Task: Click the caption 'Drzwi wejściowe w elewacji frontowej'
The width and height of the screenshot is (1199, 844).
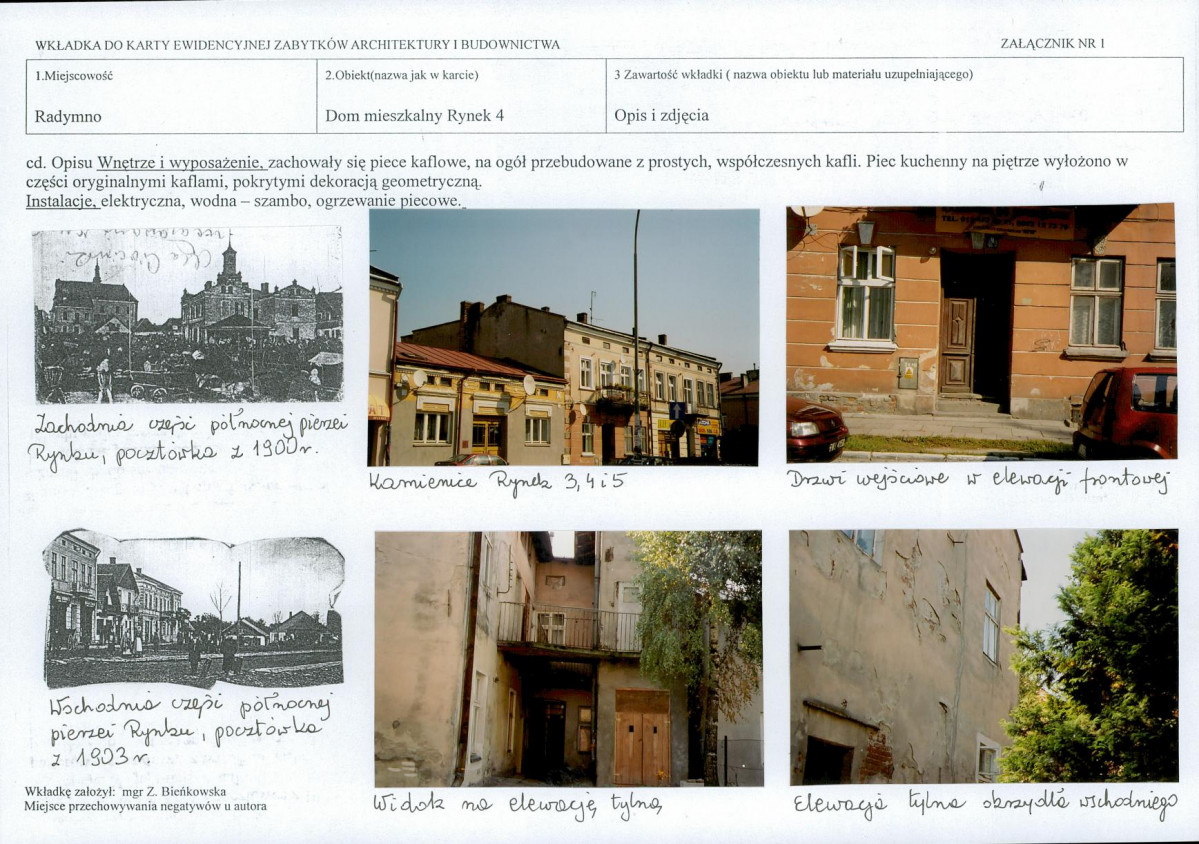Action: tap(978, 480)
